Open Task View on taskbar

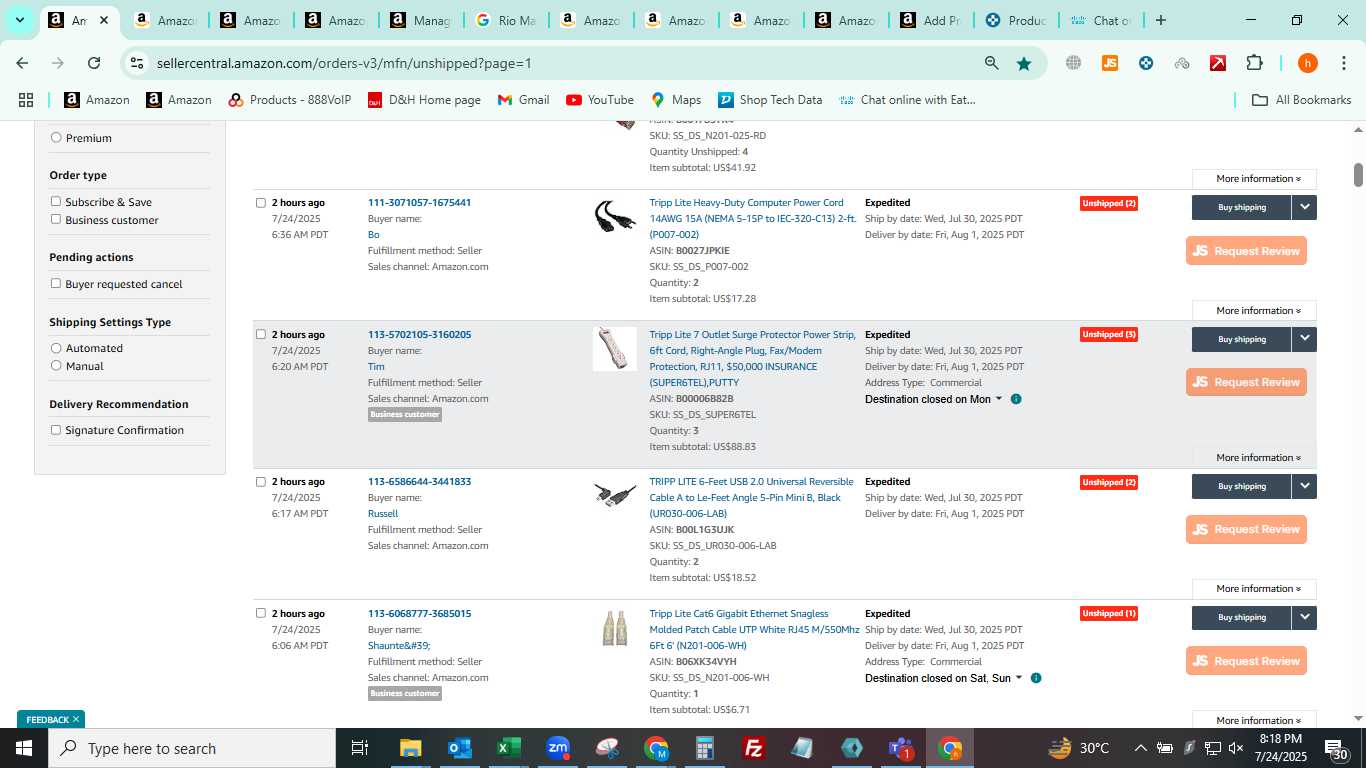(360, 748)
